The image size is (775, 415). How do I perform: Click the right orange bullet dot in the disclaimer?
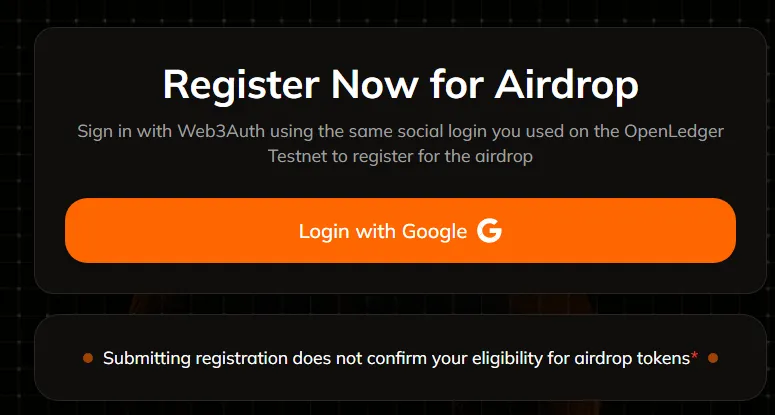coord(712,357)
